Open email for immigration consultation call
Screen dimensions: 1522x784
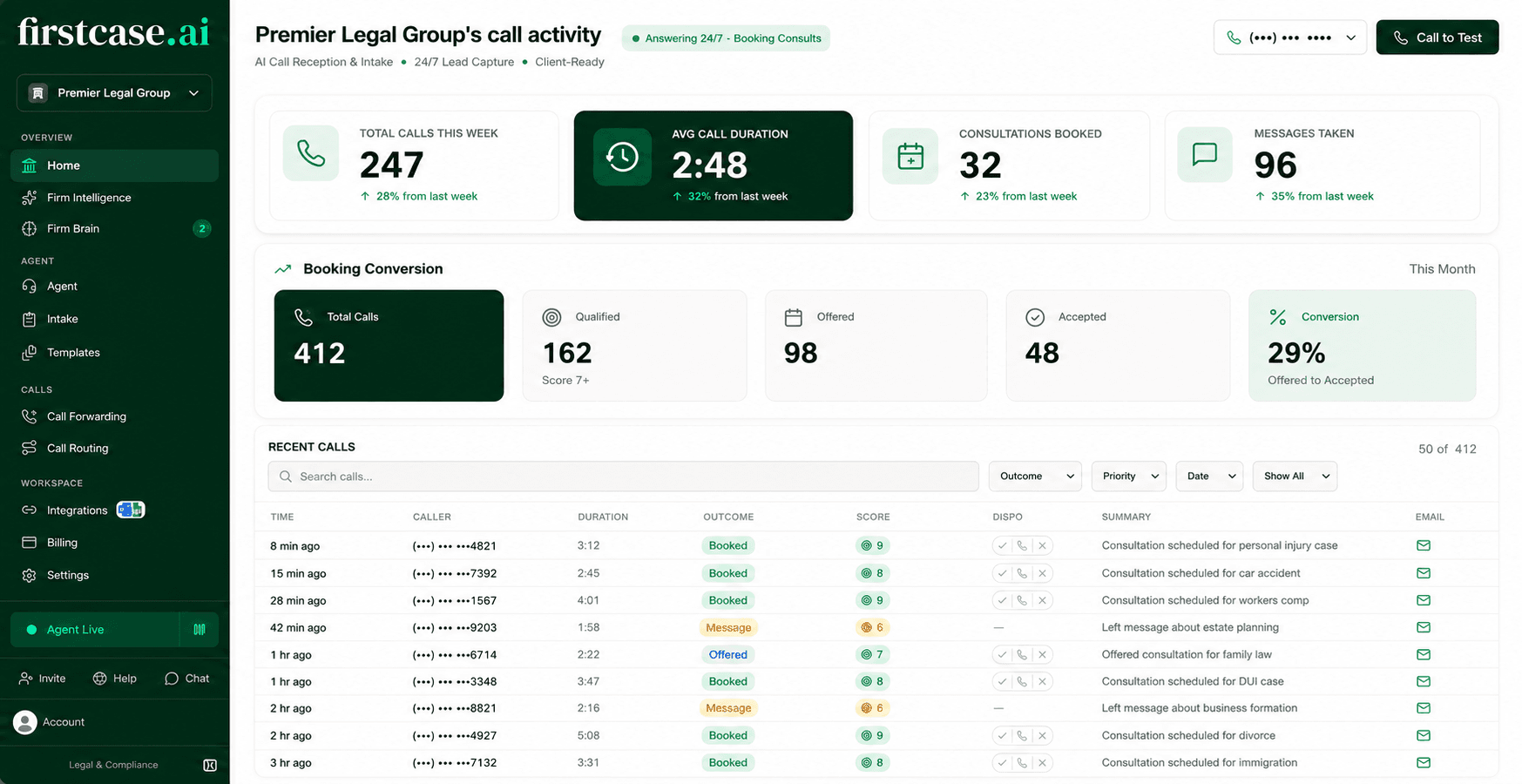tap(1424, 762)
